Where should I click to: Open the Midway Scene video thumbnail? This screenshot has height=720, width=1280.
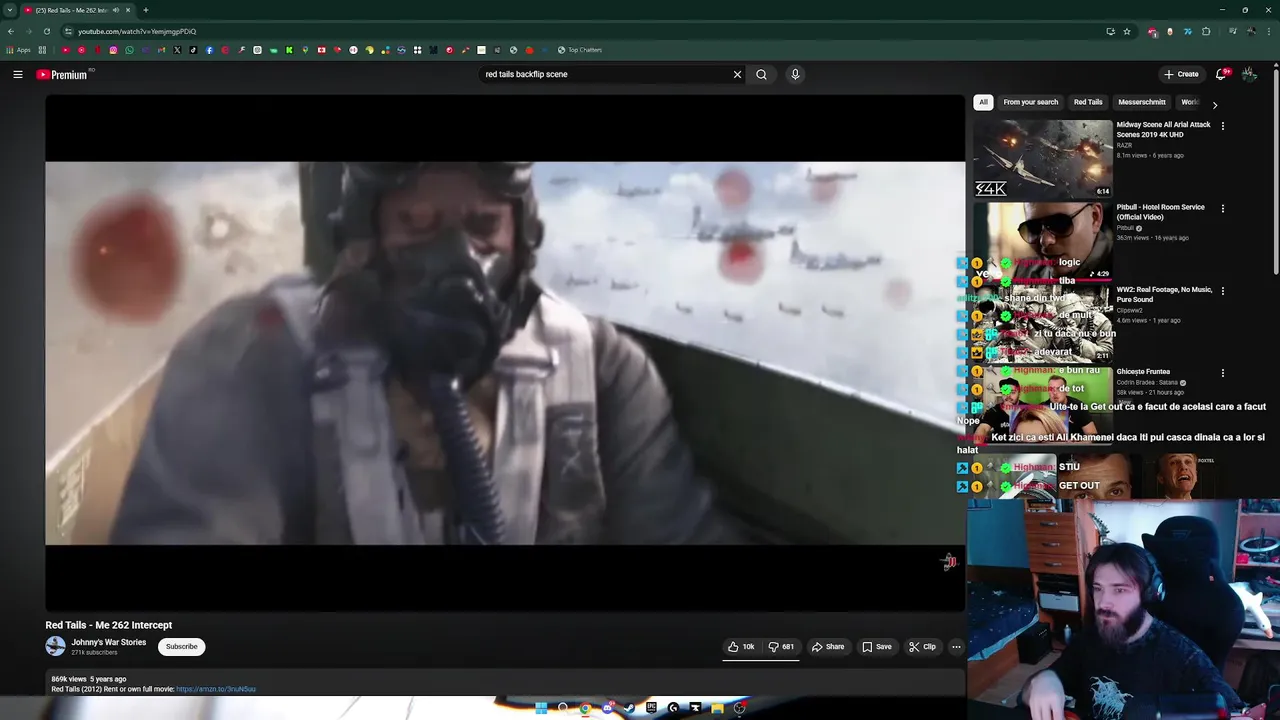click(x=1043, y=159)
